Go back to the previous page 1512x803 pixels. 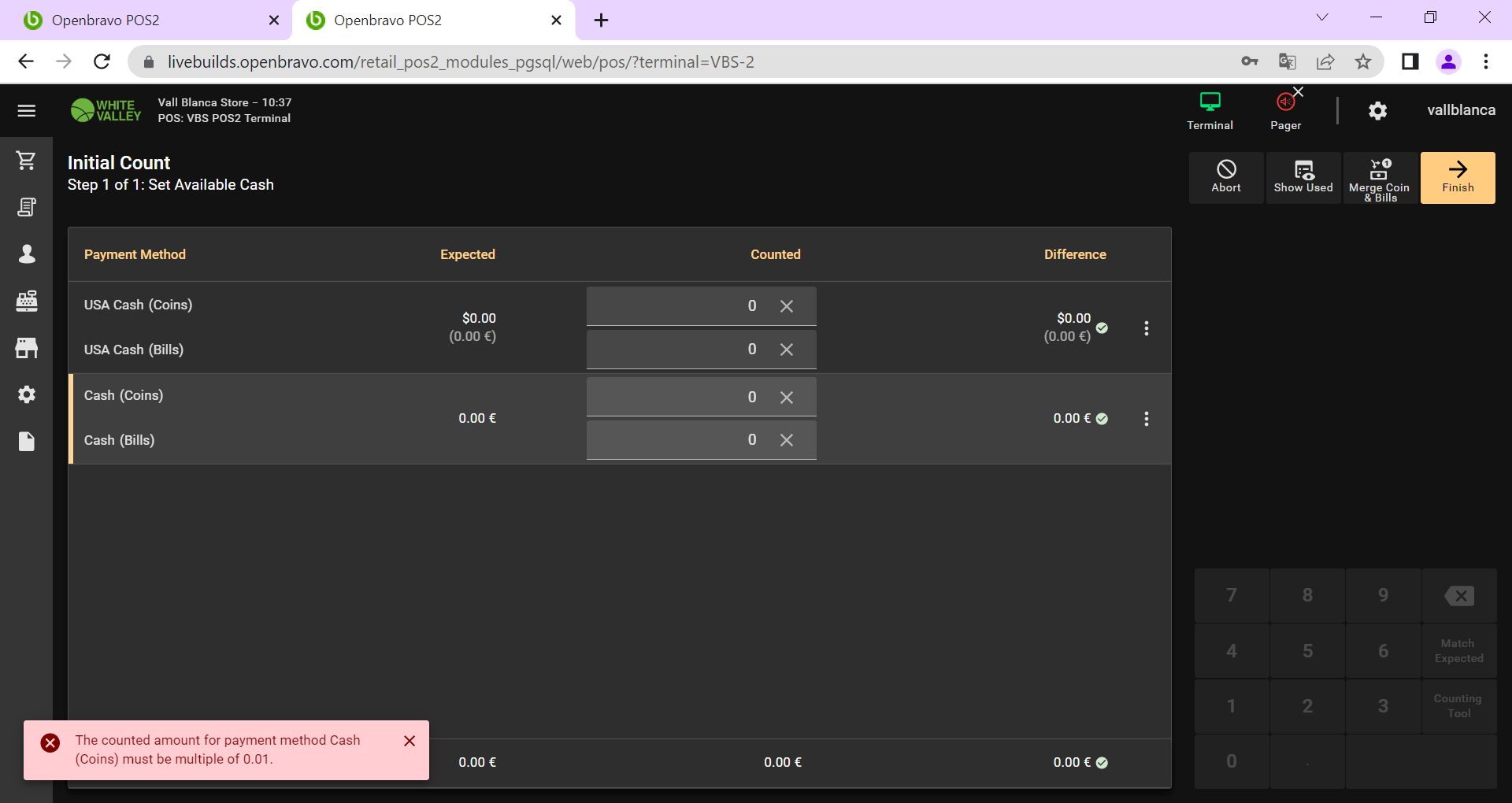(x=26, y=61)
